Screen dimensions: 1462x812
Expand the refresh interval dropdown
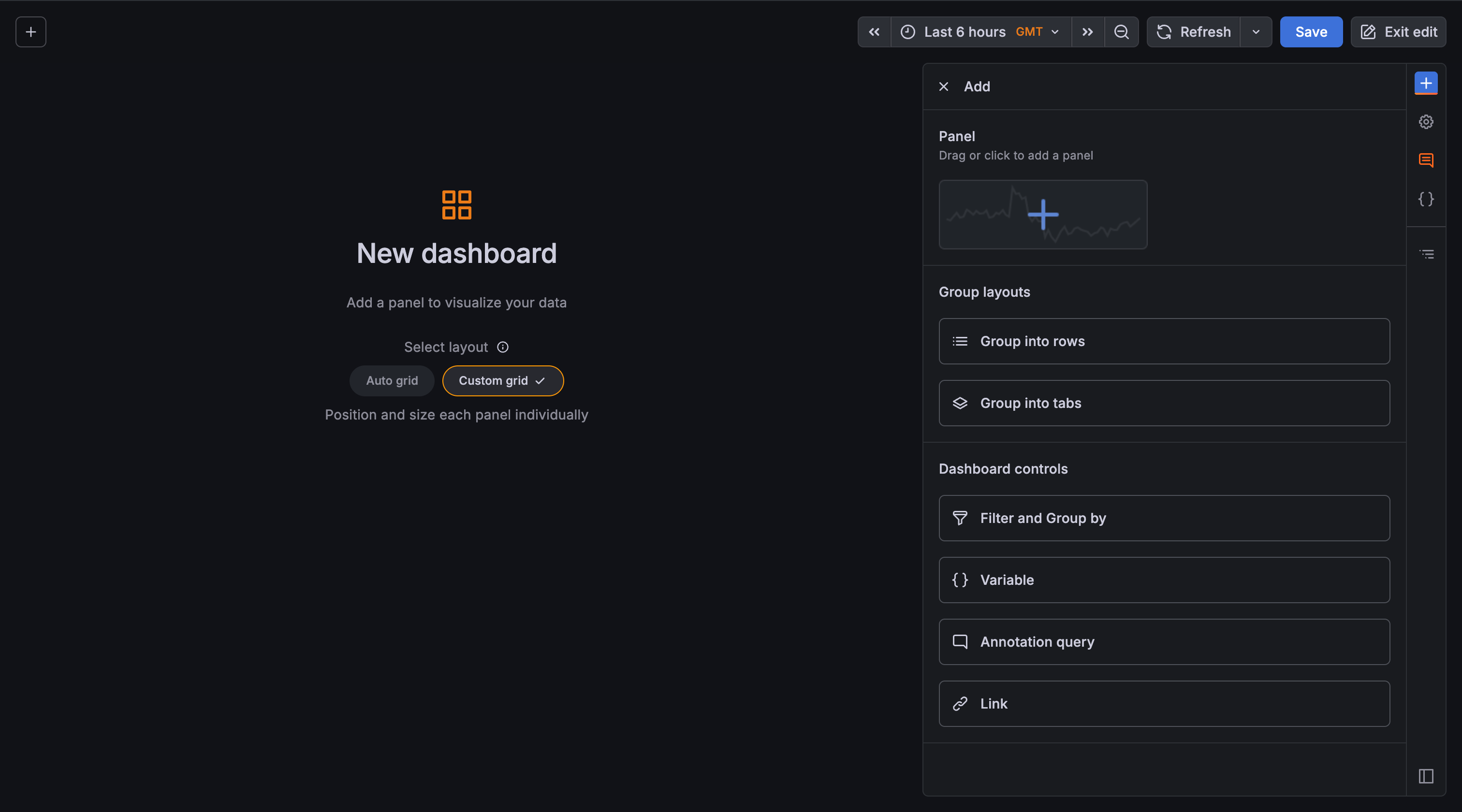[x=1256, y=32]
